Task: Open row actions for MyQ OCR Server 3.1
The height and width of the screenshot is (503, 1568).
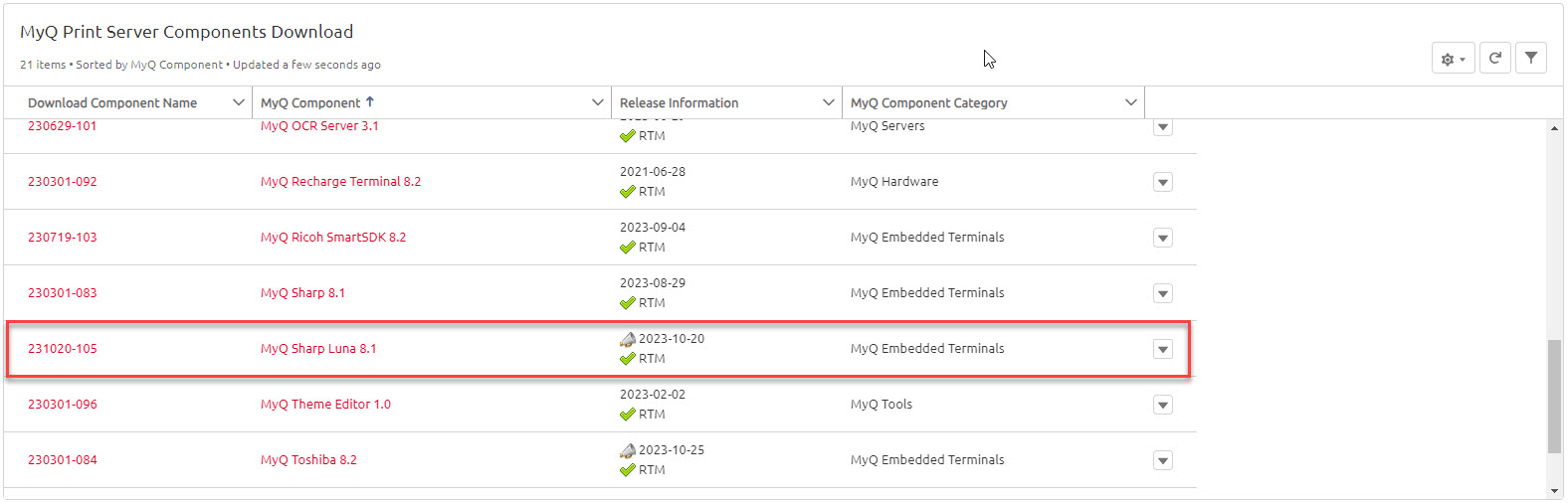Action: [1162, 126]
